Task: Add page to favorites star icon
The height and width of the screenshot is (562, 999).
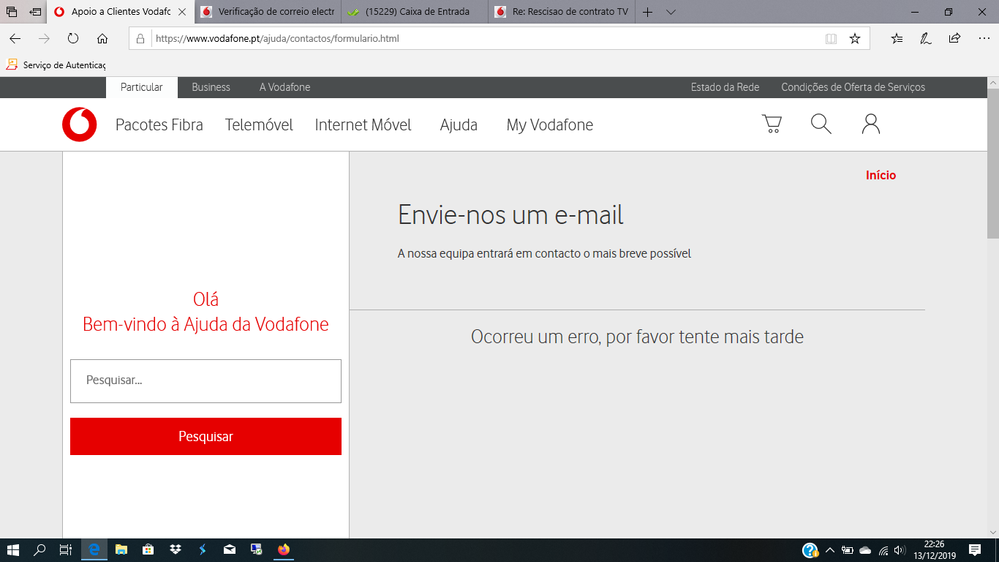Action: (855, 39)
